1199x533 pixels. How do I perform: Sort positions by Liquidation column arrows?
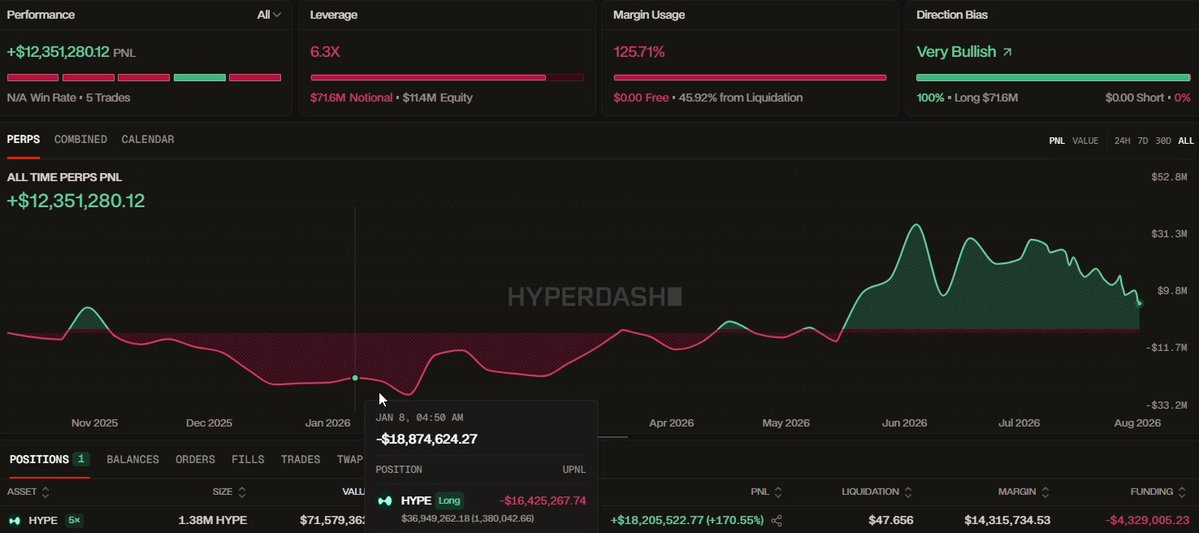click(906, 492)
